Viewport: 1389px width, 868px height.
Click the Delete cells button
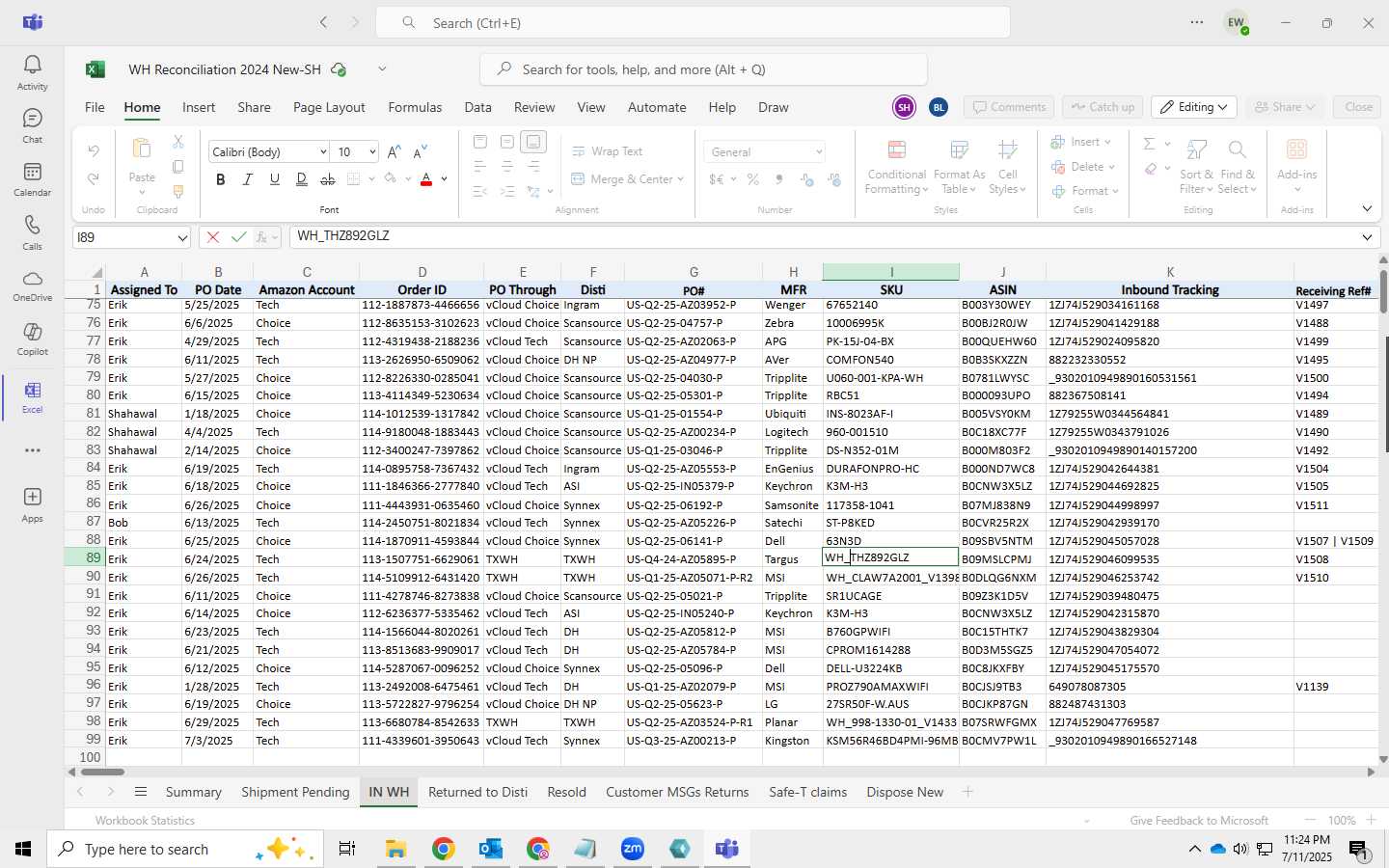click(1082, 167)
